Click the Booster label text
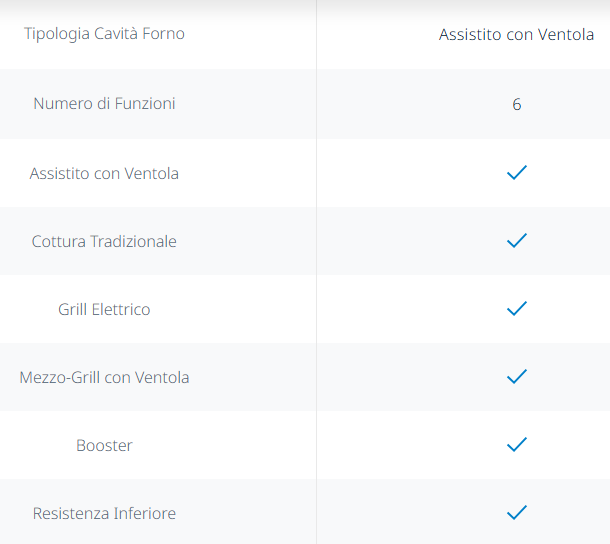Image resolution: width=610 pixels, height=544 pixels. point(104,445)
